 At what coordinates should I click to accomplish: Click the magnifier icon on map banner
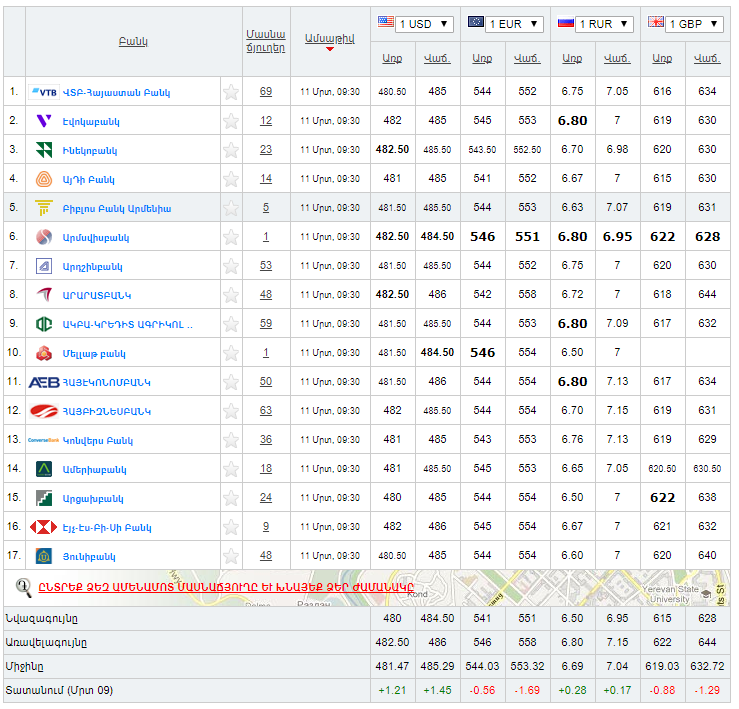click(x=24, y=587)
